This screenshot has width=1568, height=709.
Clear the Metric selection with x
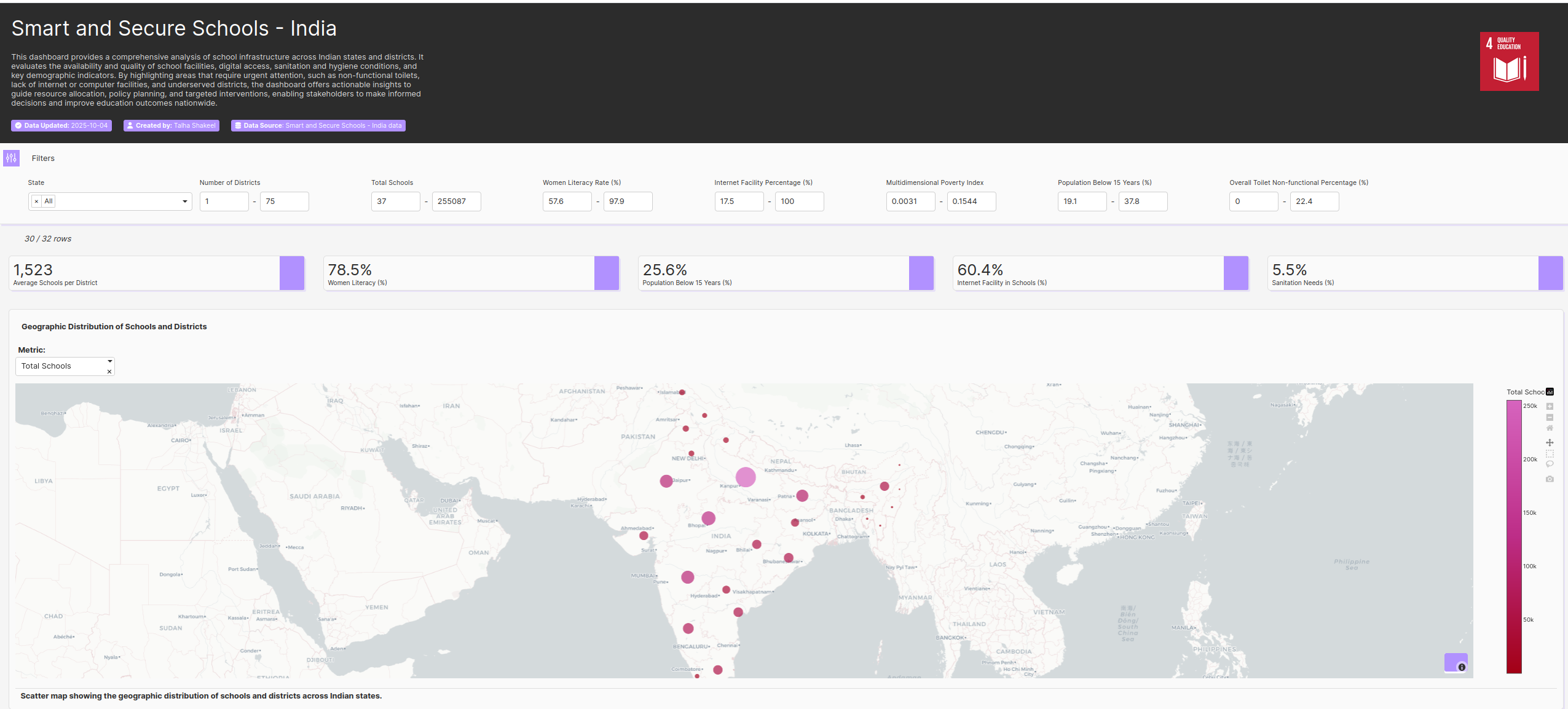109,372
